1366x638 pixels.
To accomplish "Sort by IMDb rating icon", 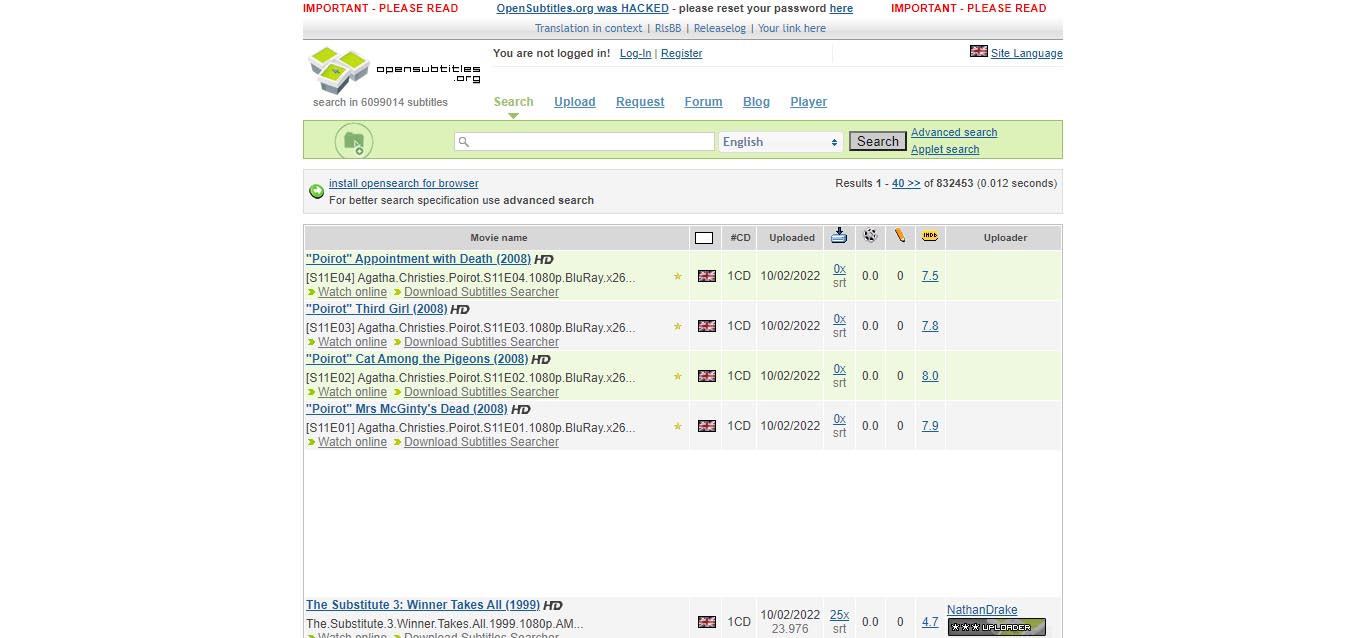I will [x=930, y=236].
